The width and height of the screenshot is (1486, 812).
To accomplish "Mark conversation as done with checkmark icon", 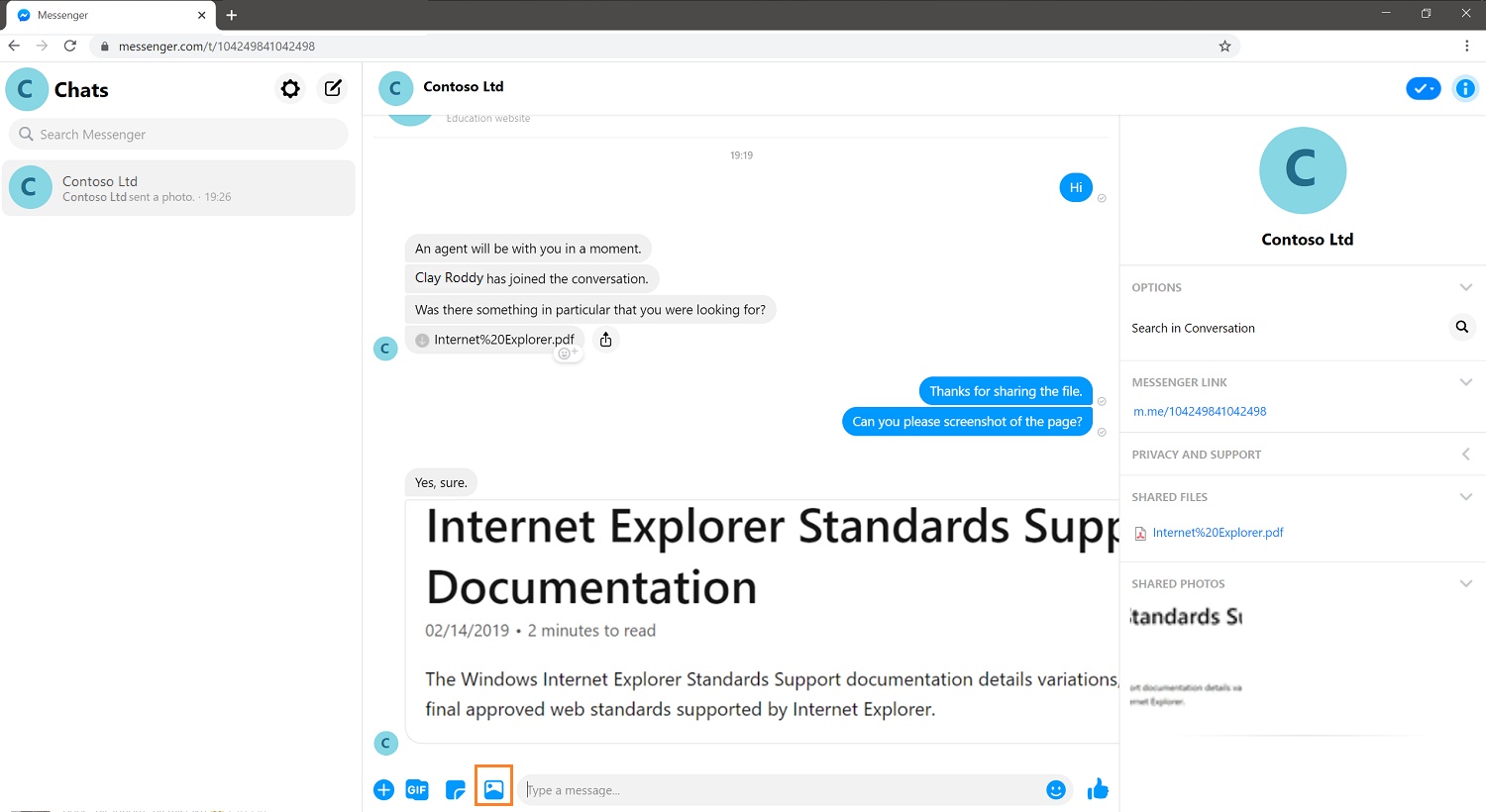I will click(x=1424, y=88).
